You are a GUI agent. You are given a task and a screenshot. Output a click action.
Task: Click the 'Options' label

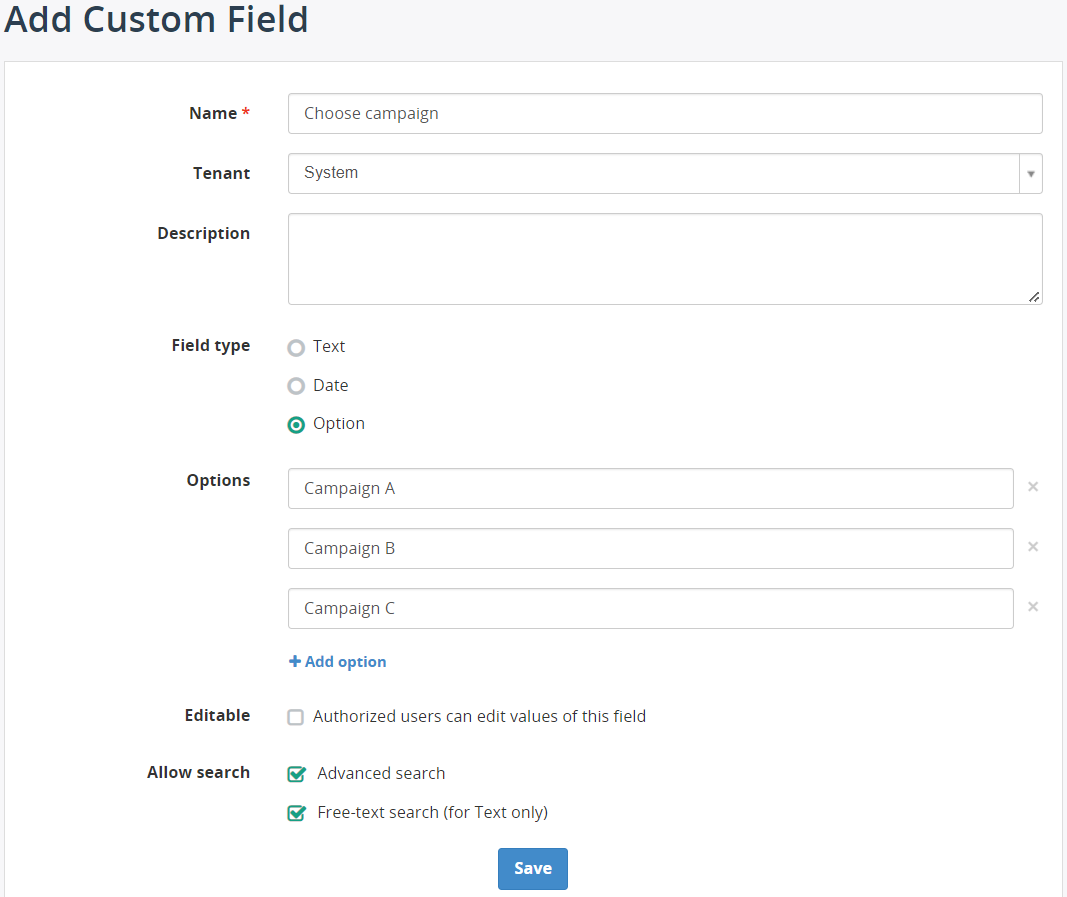click(x=218, y=480)
